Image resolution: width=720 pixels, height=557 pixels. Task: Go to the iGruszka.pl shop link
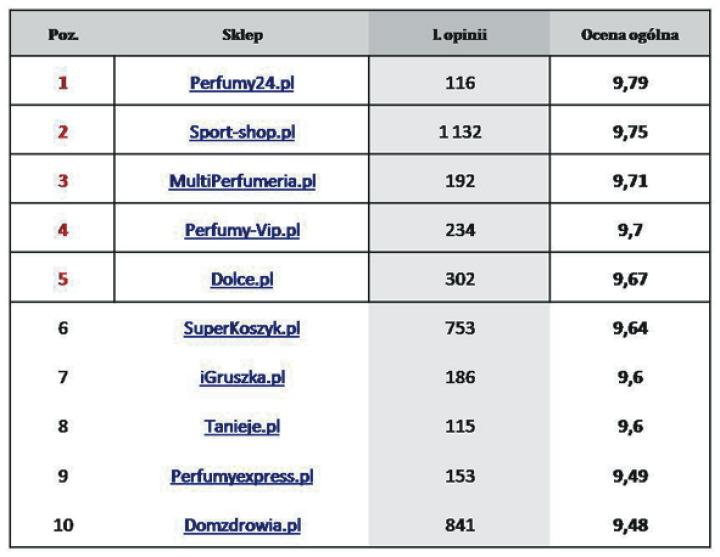[242, 378]
